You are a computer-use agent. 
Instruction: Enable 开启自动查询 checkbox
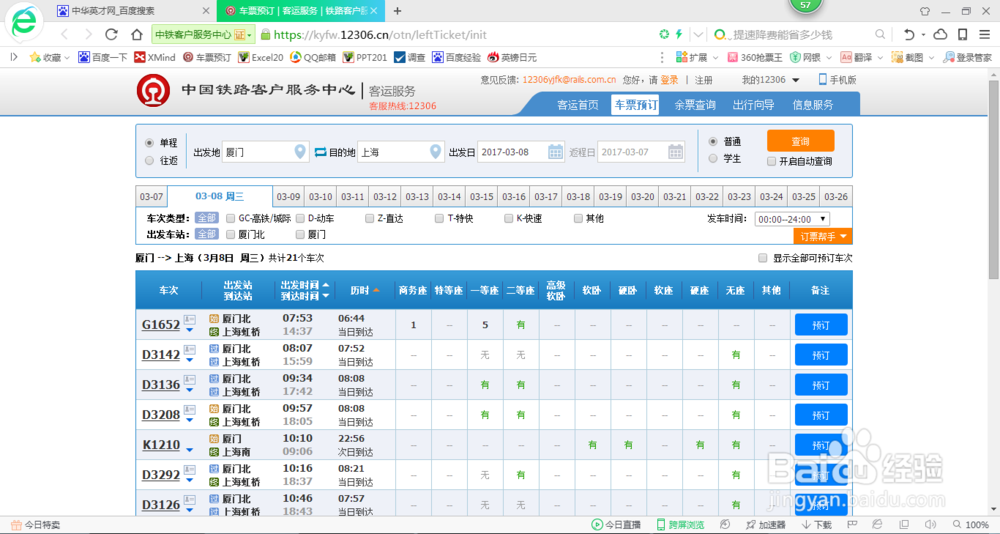pos(772,161)
